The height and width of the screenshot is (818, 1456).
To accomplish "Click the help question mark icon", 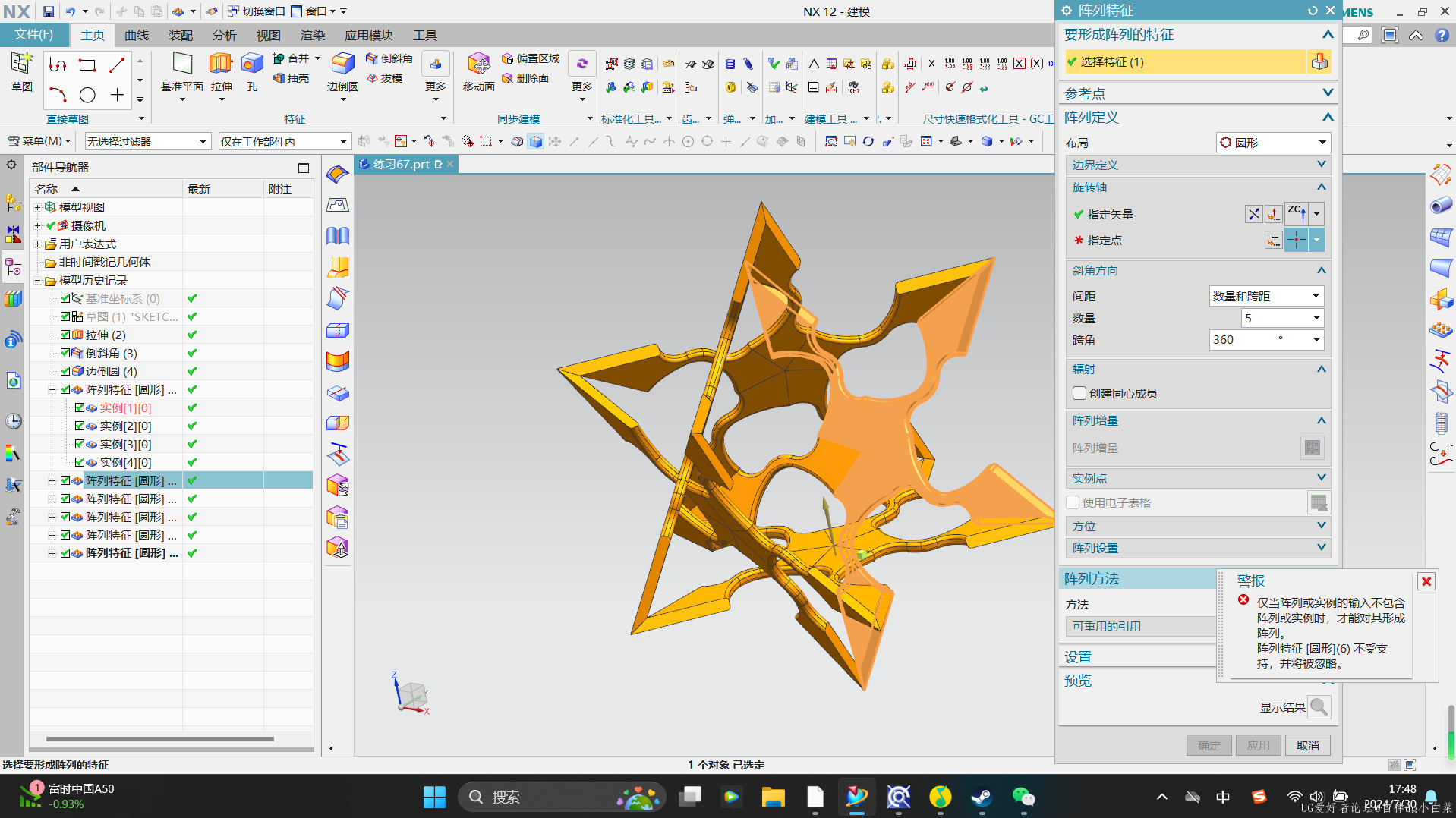I will (1442, 36).
